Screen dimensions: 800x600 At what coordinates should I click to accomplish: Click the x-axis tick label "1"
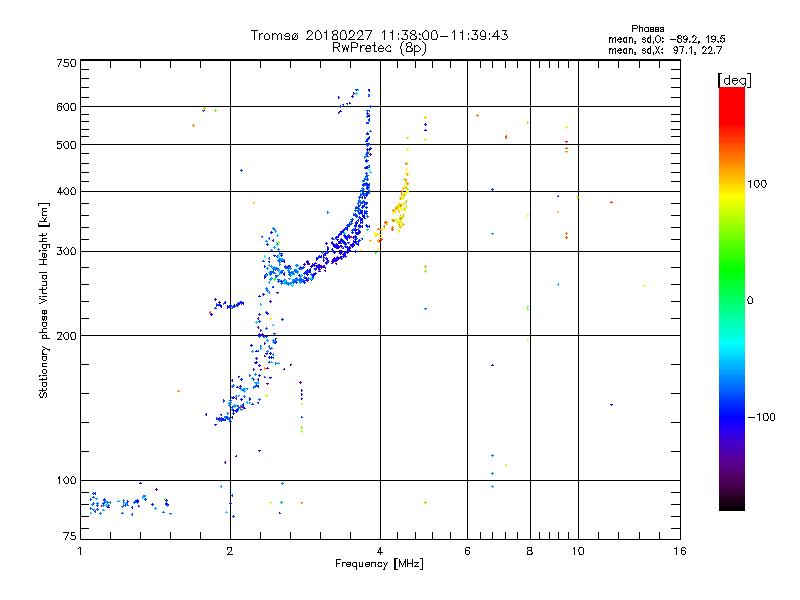pos(80,551)
